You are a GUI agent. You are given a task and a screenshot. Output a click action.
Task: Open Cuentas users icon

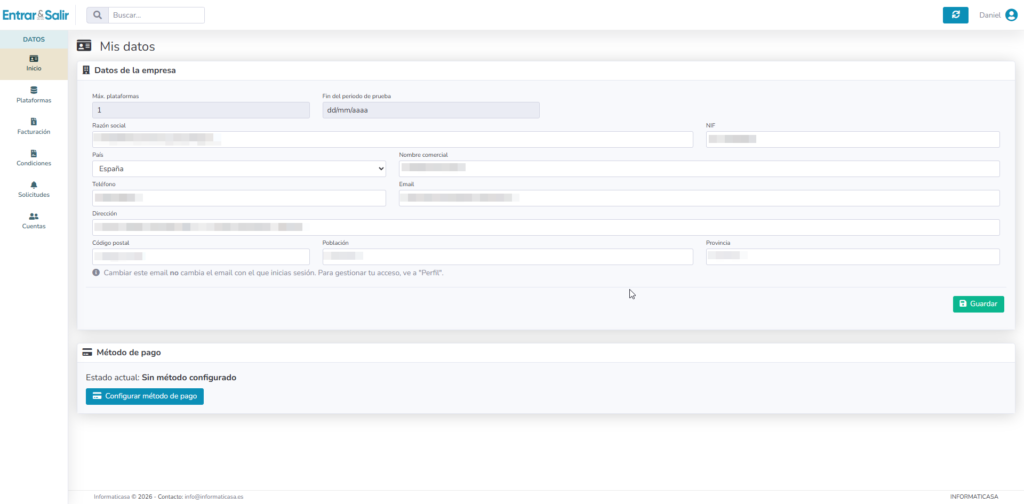[34, 216]
